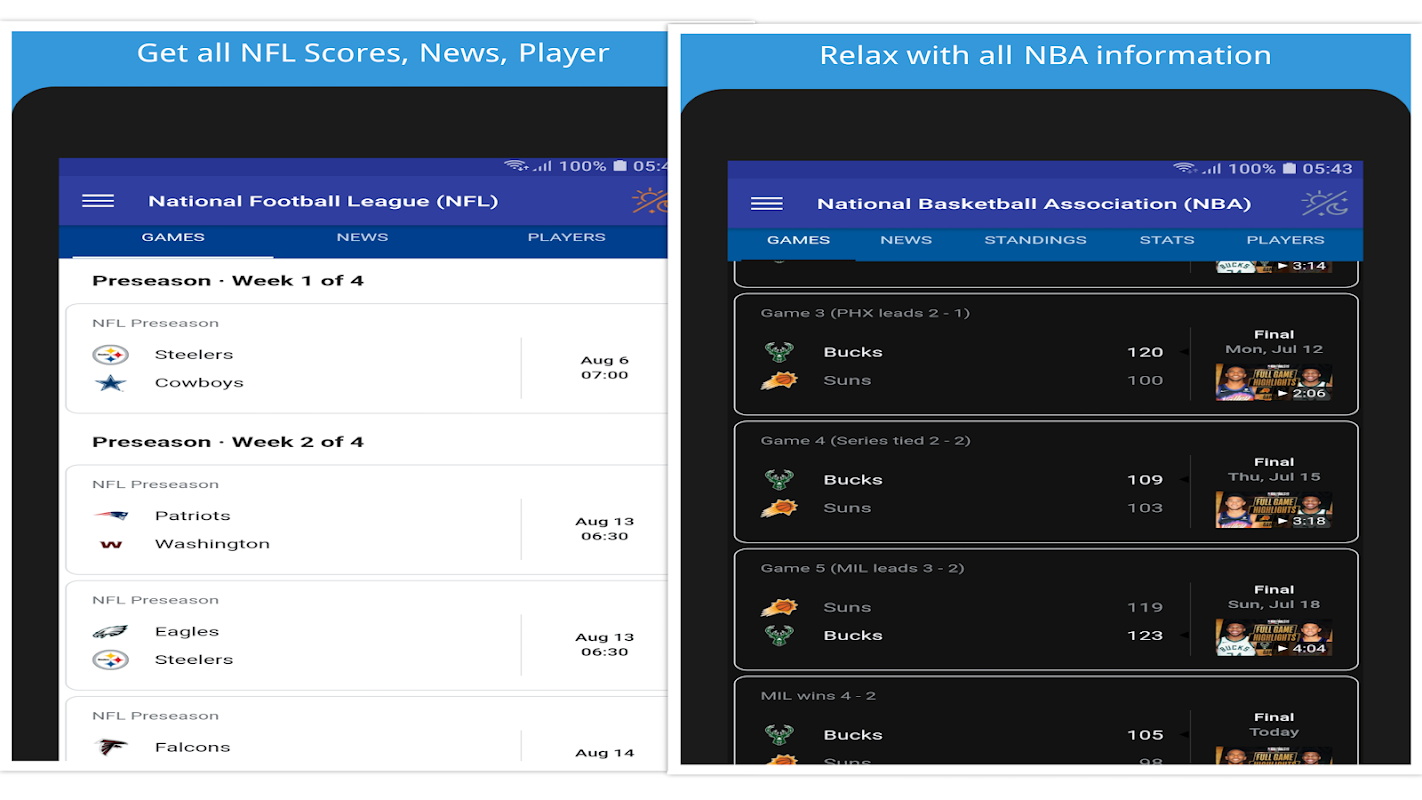Click Bucks logo in Game 3 card
Image resolution: width=1422 pixels, height=800 pixels.
pos(779,352)
